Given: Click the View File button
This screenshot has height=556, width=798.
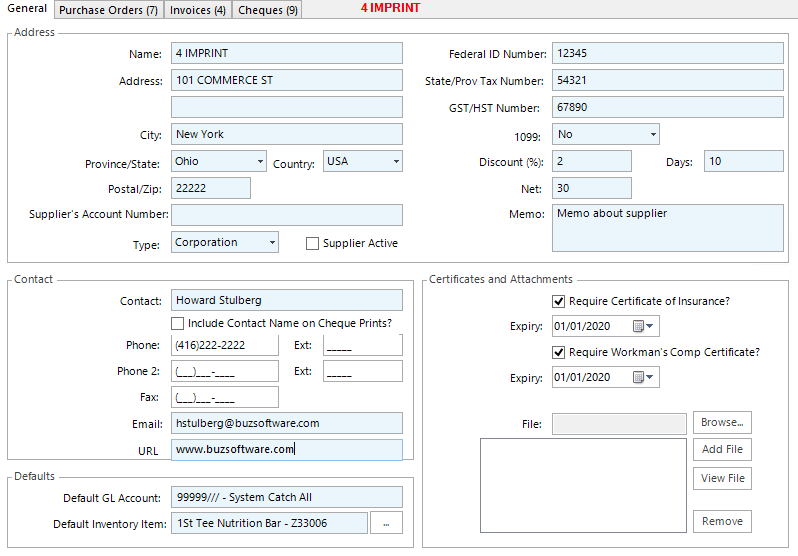Looking at the screenshot, I should pyautogui.click(x=722, y=478).
